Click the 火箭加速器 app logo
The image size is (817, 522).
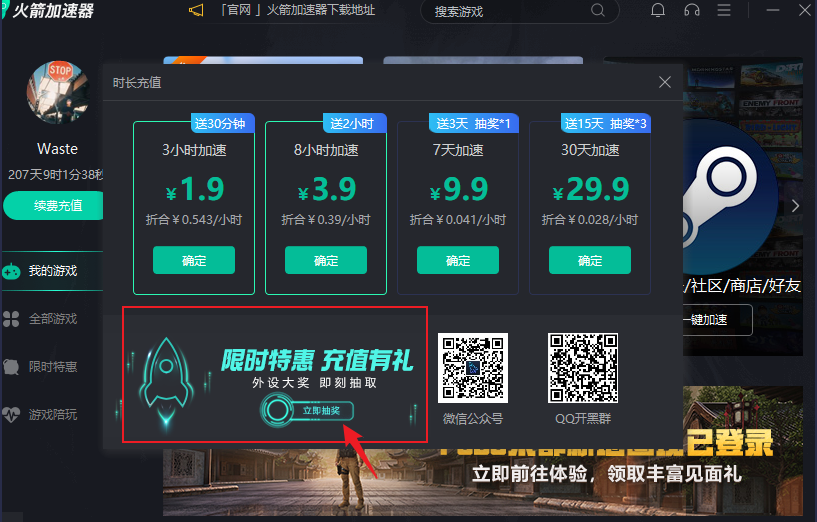48,9
